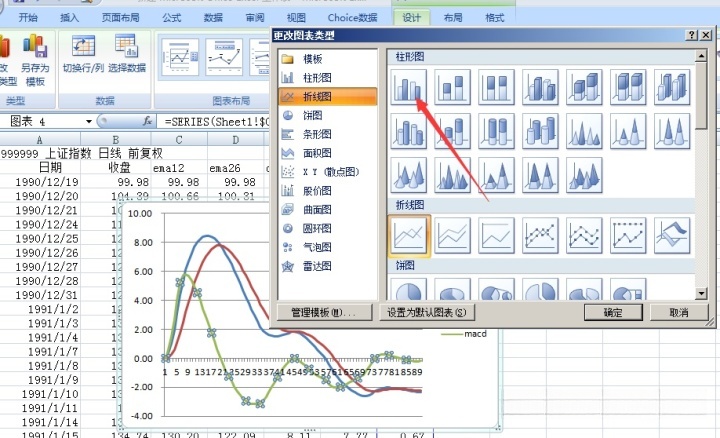This screenshot has height=438, width=720.
Task: Select Surface chart (曲面图) category
Action: 328,209
